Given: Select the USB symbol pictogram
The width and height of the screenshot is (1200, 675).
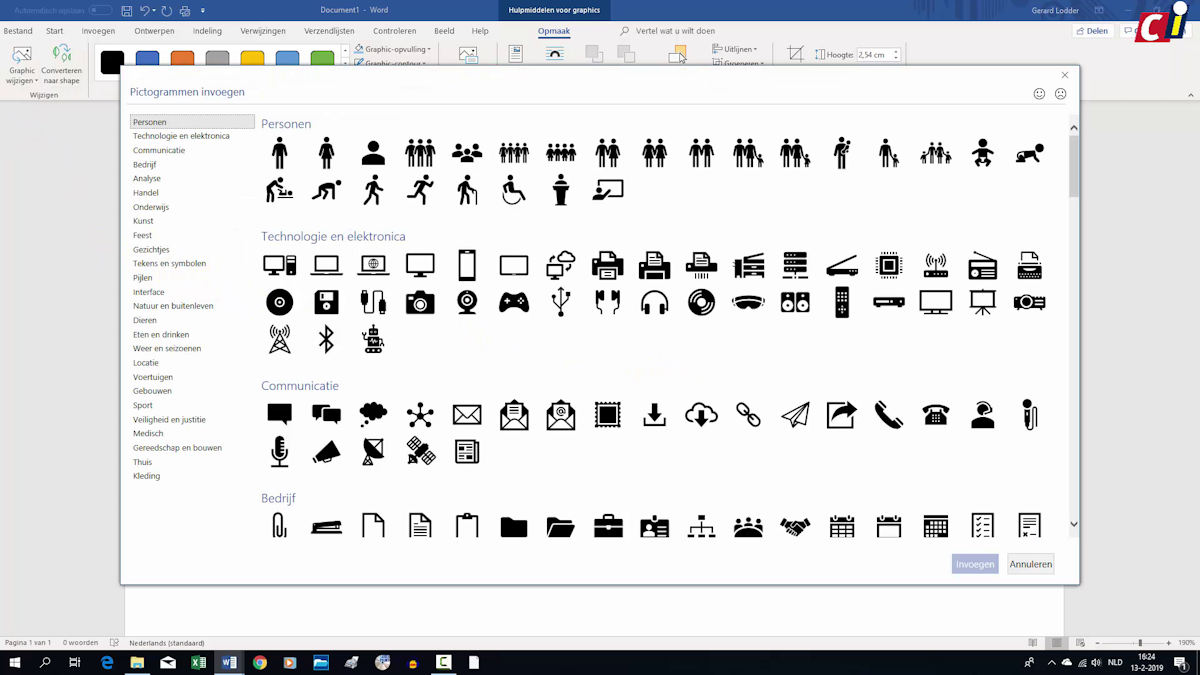Looking at the screenshot, I should [561, 302].
